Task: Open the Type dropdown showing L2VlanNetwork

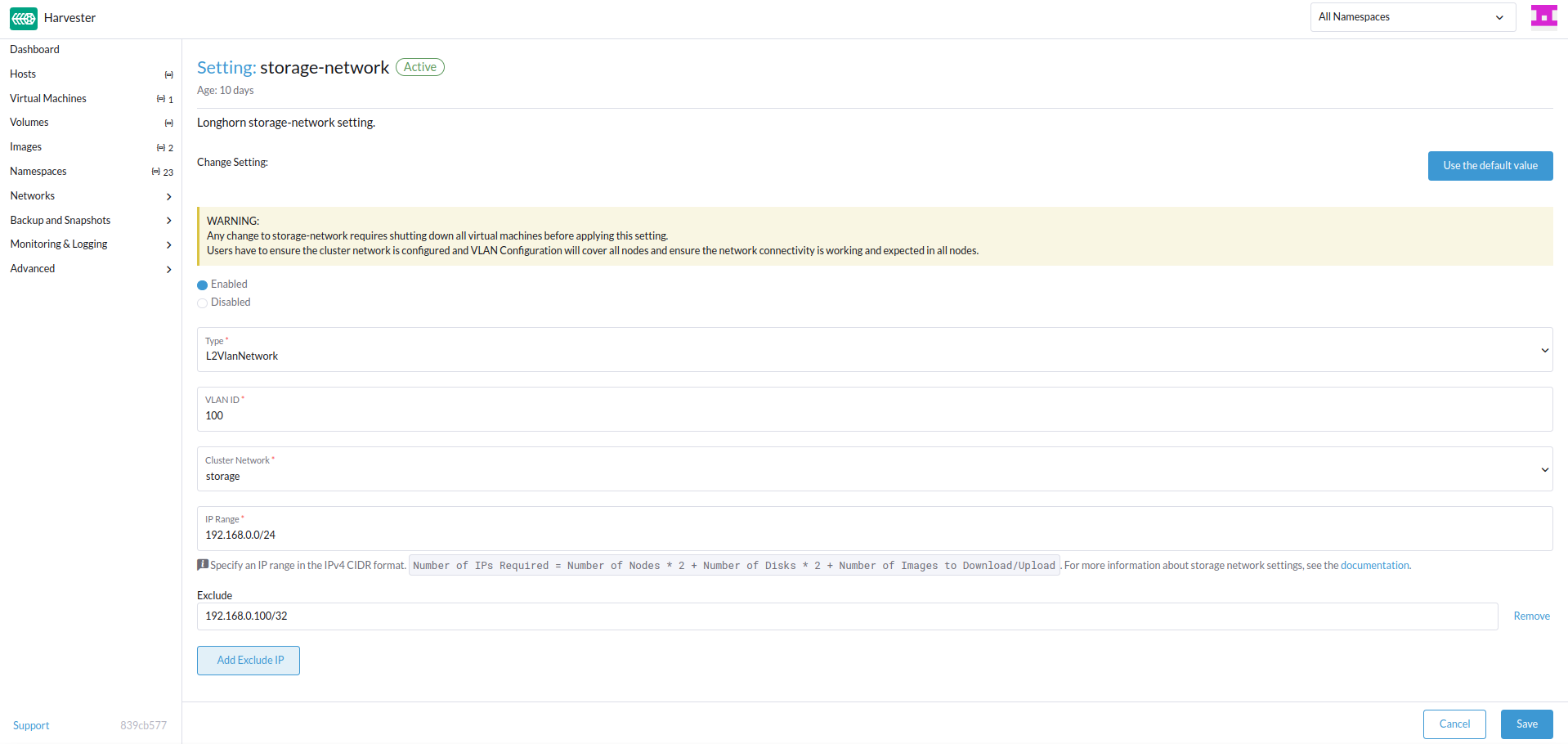Action: [874, 350]
